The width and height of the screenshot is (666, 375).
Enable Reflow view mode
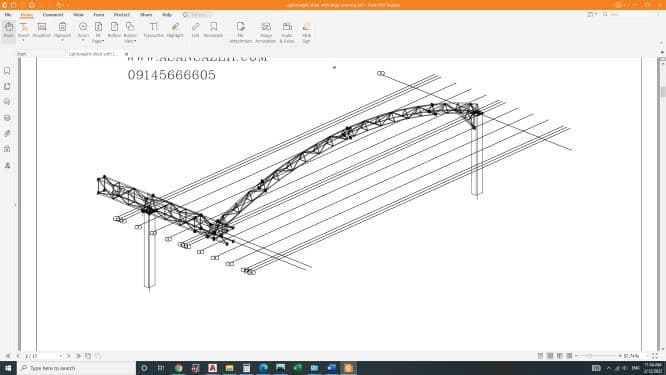114,30
